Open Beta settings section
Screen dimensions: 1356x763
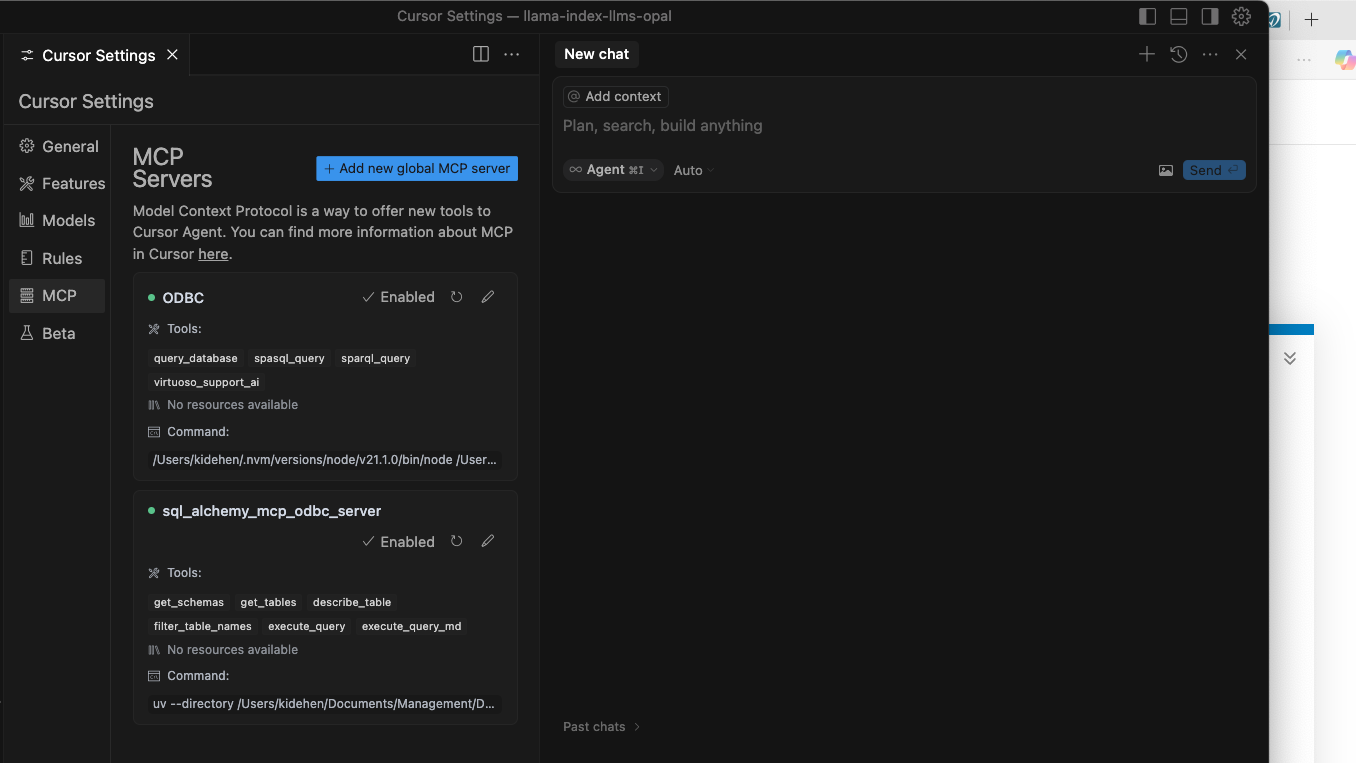[58, 333]
